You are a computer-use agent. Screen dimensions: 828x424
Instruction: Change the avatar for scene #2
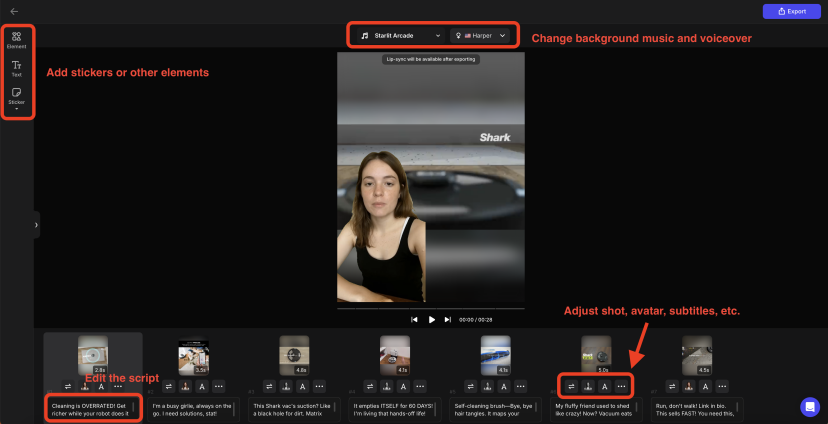pos(185,387)
